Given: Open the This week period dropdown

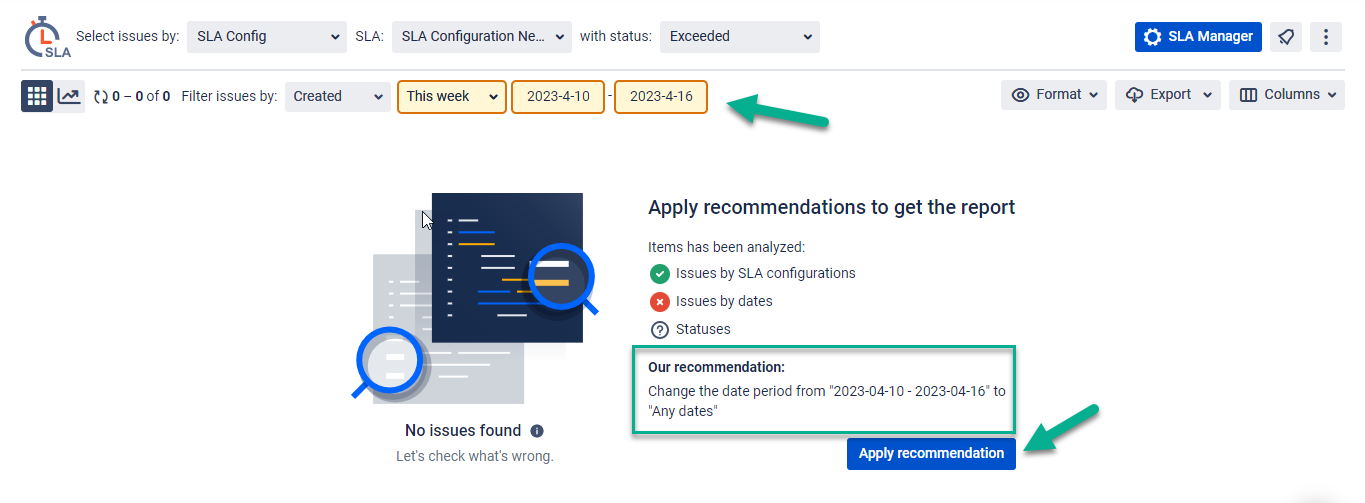Looking at the screenshot, I should [x=451, y=97].
